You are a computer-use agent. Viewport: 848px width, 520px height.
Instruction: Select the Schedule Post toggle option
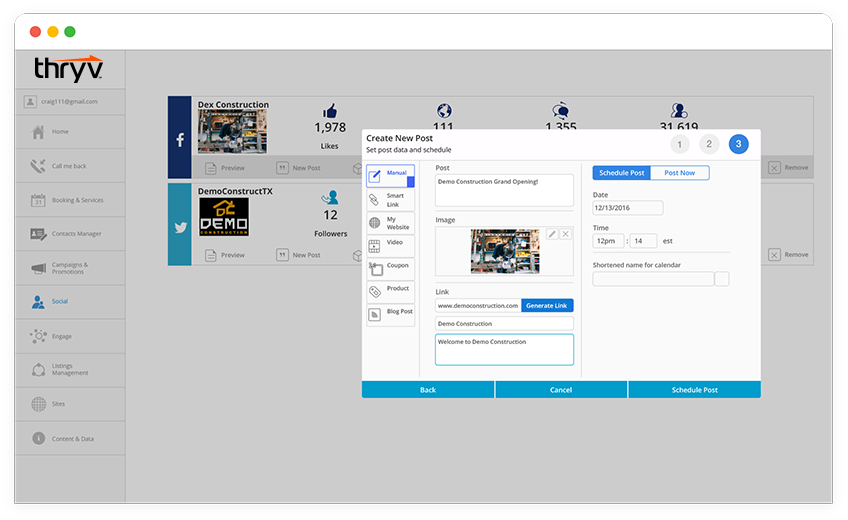click(621, 173)
